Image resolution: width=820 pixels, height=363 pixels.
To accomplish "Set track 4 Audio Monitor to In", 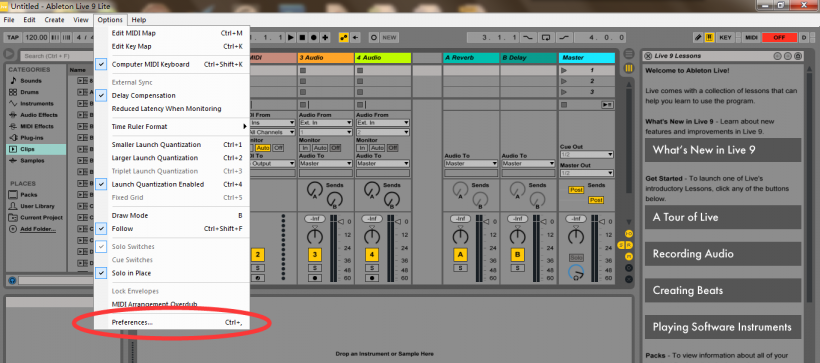I will tap(361, 148).
